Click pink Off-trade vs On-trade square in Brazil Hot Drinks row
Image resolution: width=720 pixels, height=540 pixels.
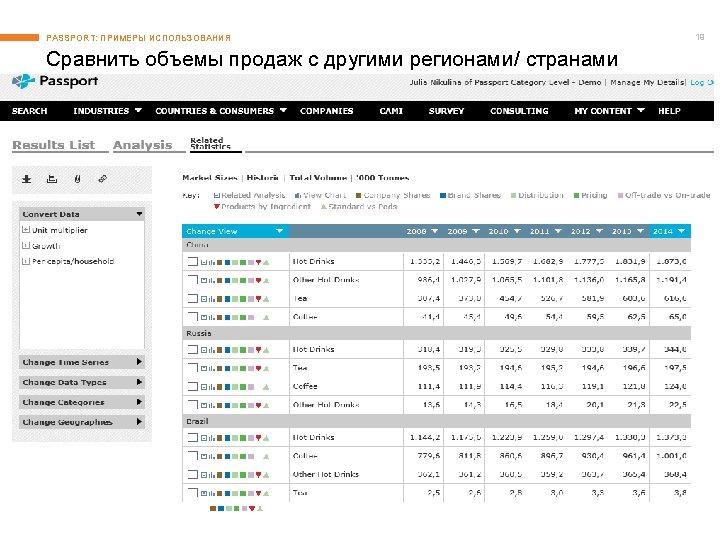(251, 438)
